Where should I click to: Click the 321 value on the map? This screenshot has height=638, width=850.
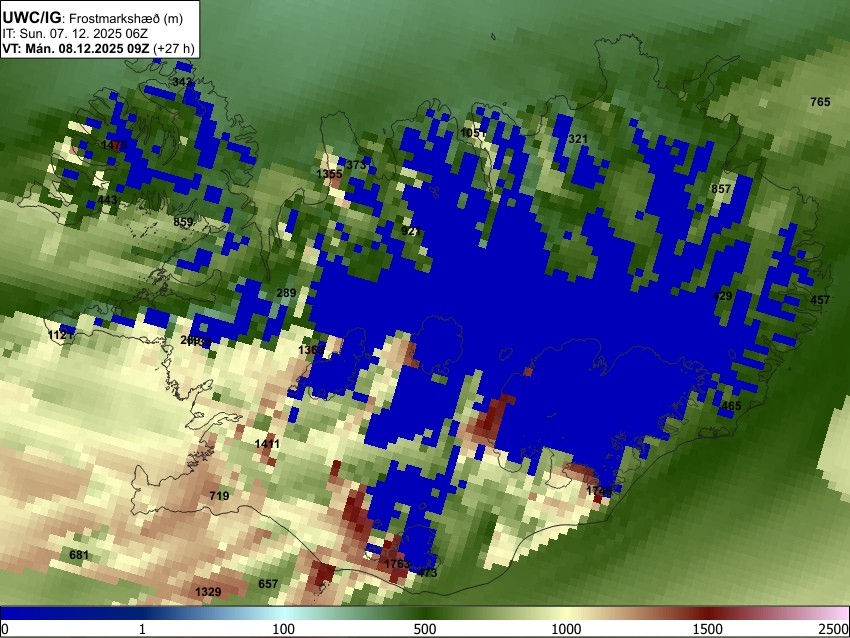click(578, 139)
